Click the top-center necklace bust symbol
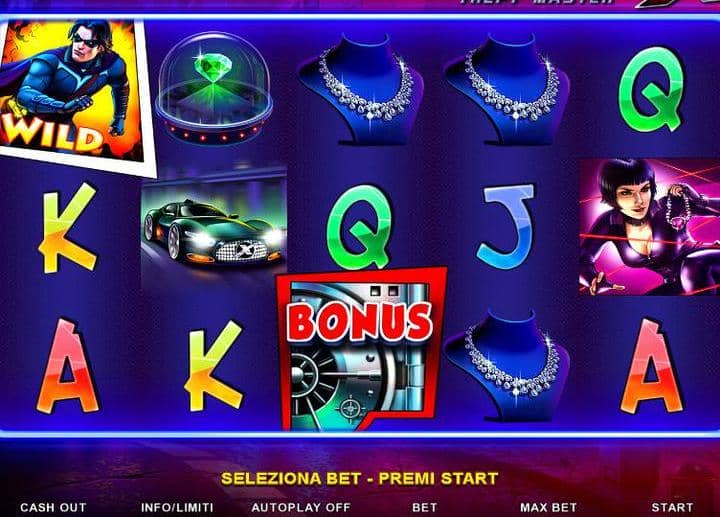Image resolution: width=720 pixels, height=517 pixels. point(361,89)
